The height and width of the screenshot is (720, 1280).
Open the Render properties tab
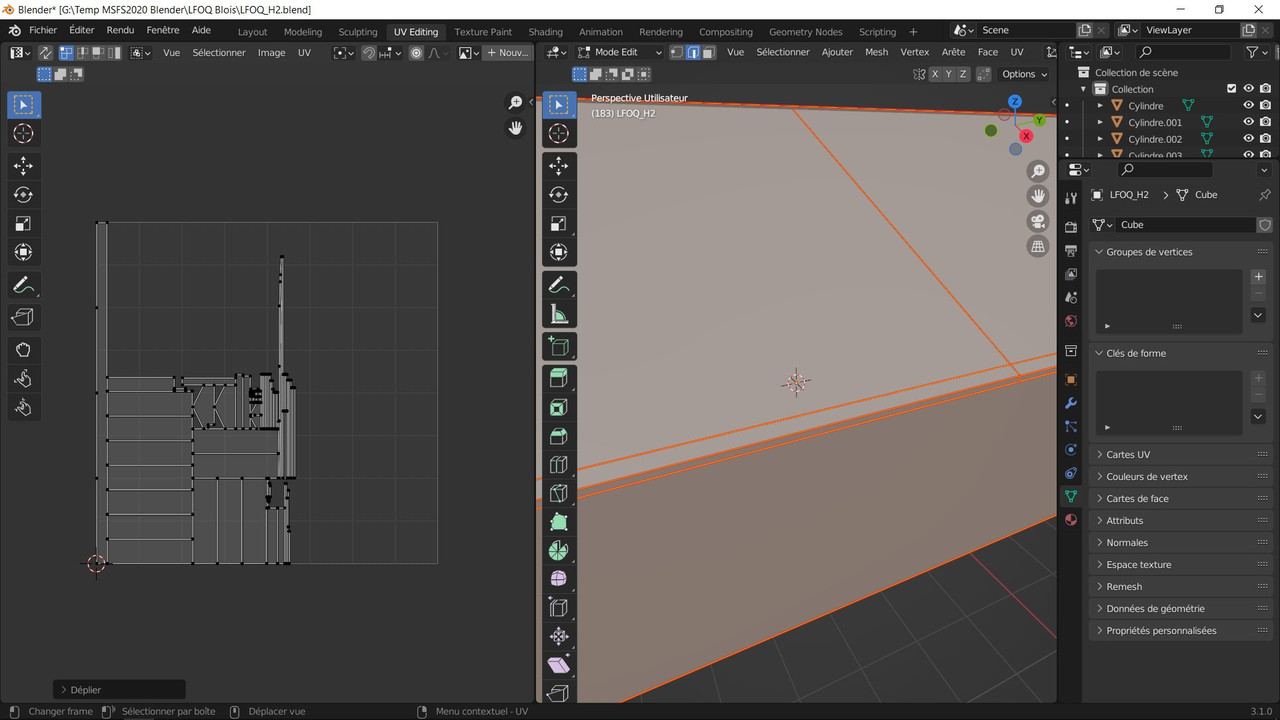1071,227
